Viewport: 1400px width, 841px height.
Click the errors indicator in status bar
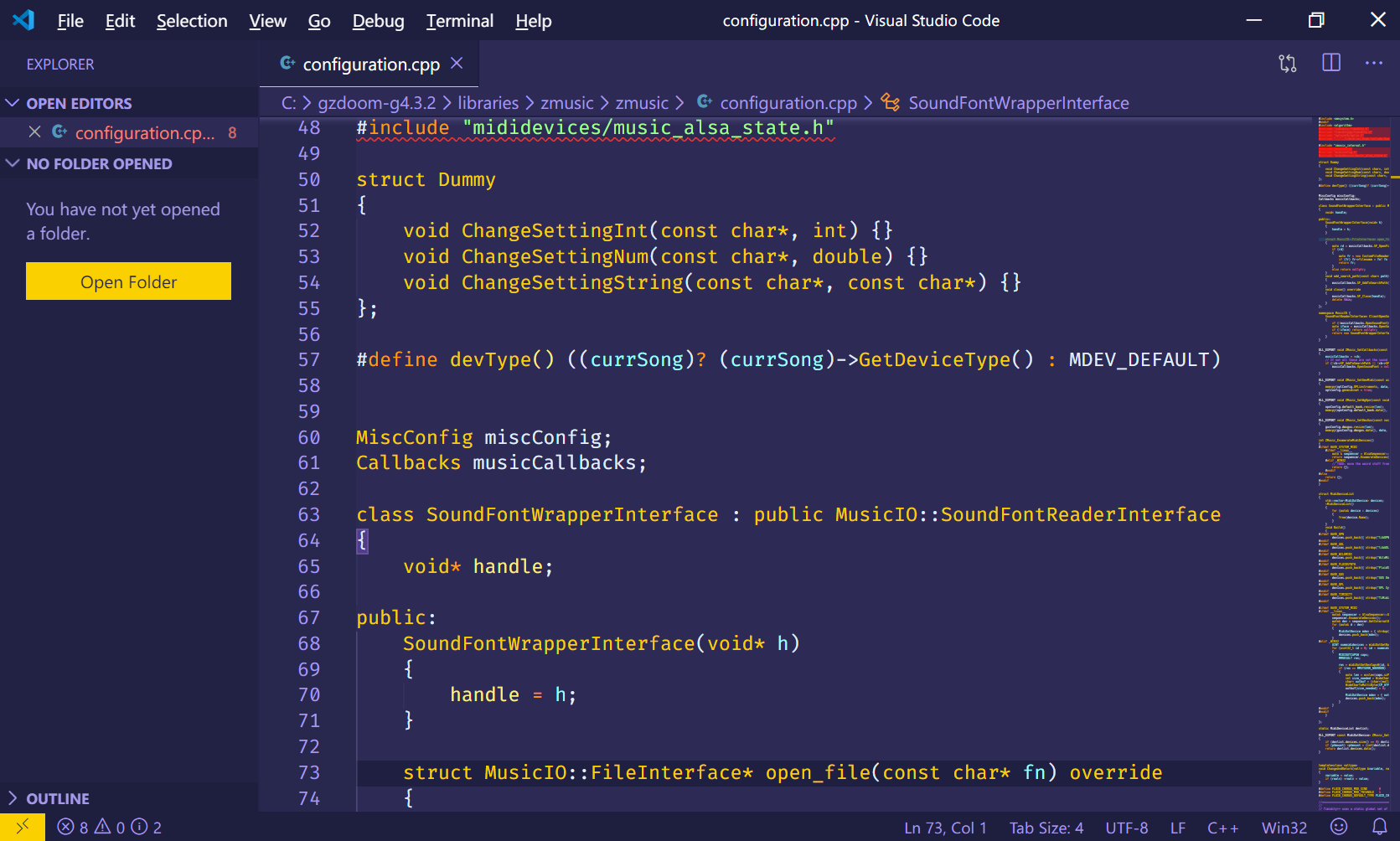75,827
